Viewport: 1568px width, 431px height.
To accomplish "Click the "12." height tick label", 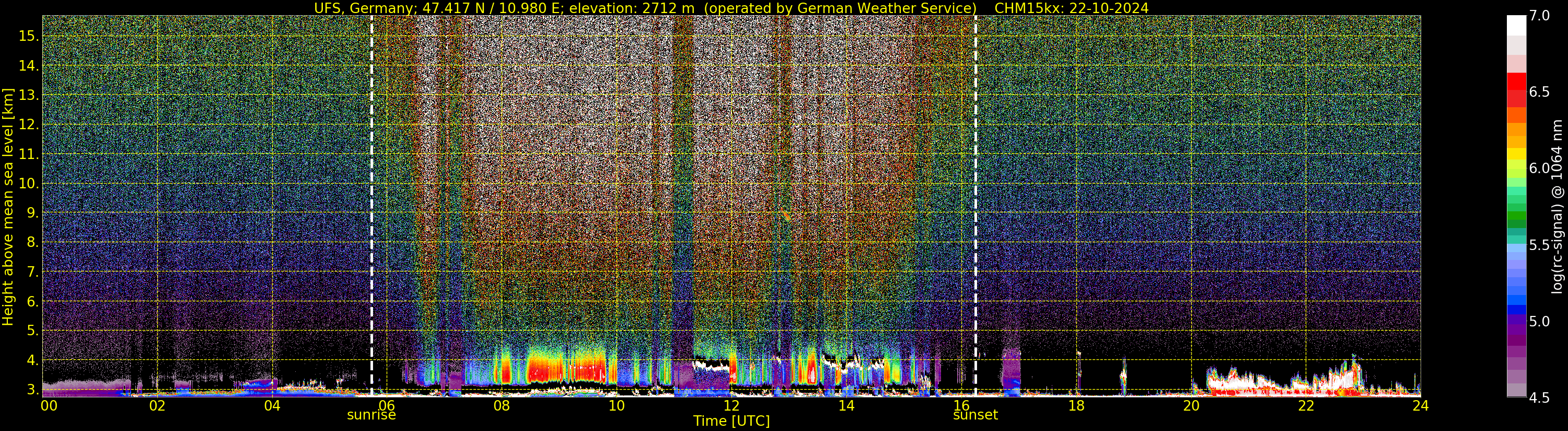I will point(29,124).
